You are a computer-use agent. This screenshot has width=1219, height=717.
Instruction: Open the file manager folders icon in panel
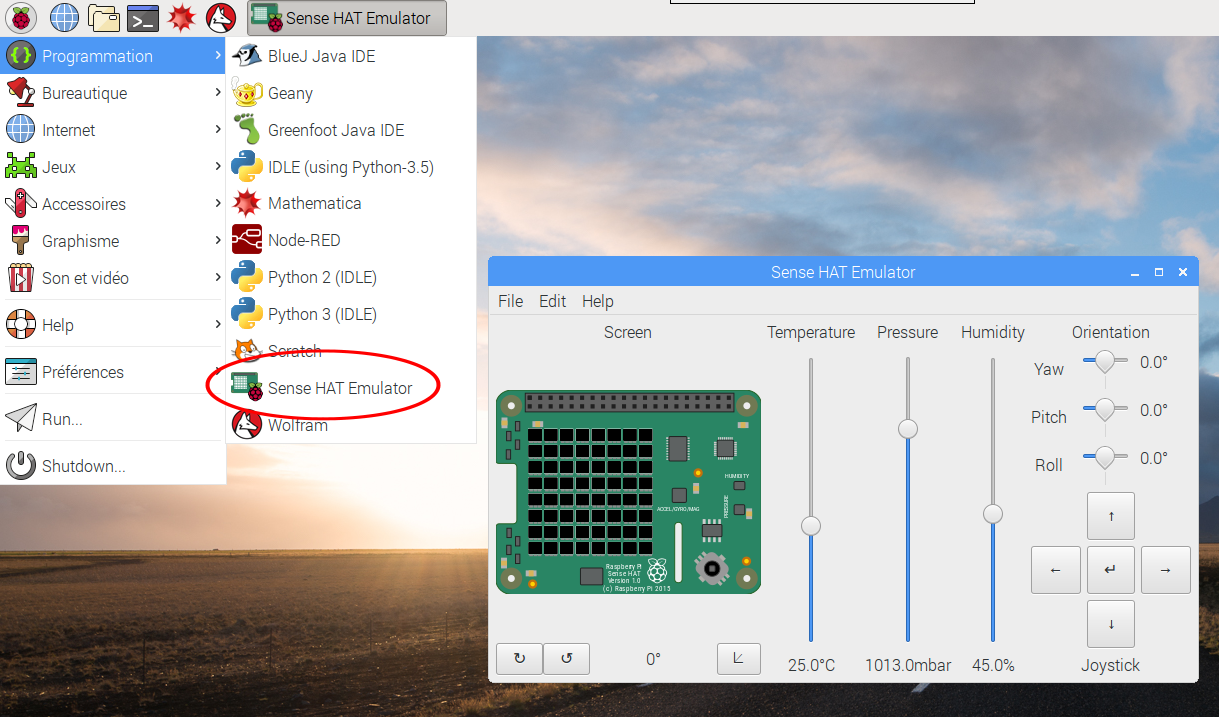pyautogui.click(x=104, y=17)
